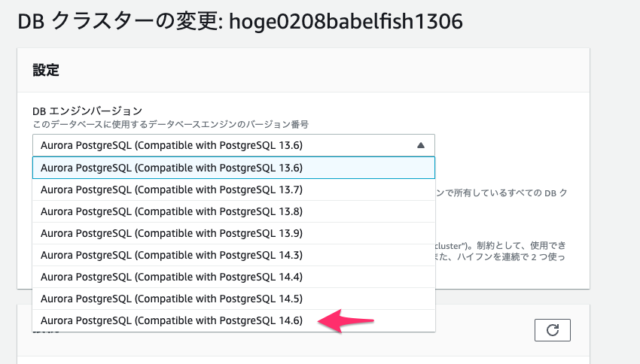Select Aurora PostgreSQL 13.7 option

233,190
